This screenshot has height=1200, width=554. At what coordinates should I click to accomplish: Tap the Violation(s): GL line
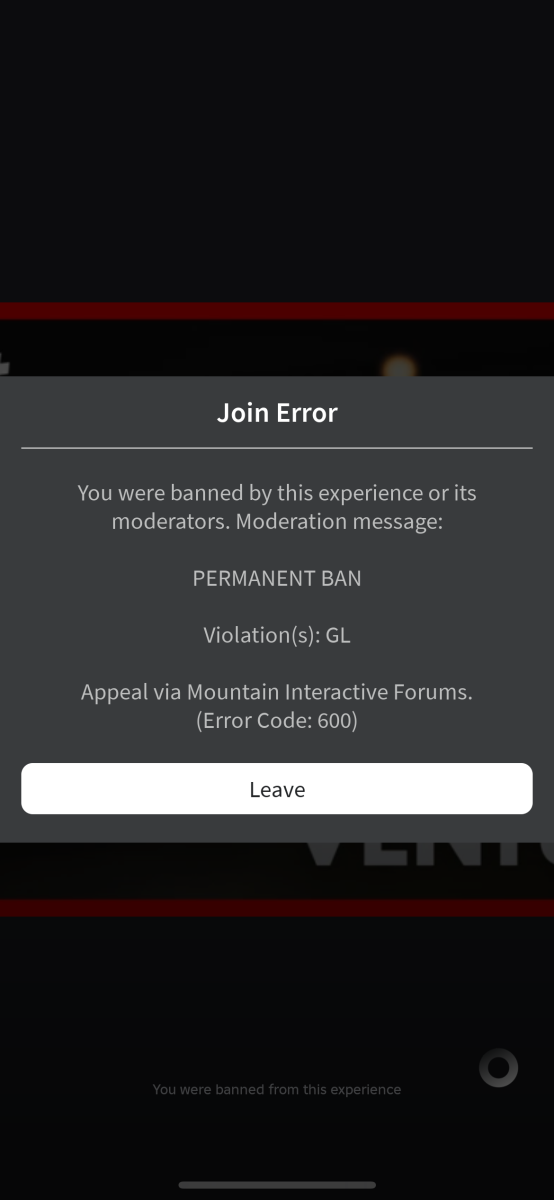[x=277, y=635]
